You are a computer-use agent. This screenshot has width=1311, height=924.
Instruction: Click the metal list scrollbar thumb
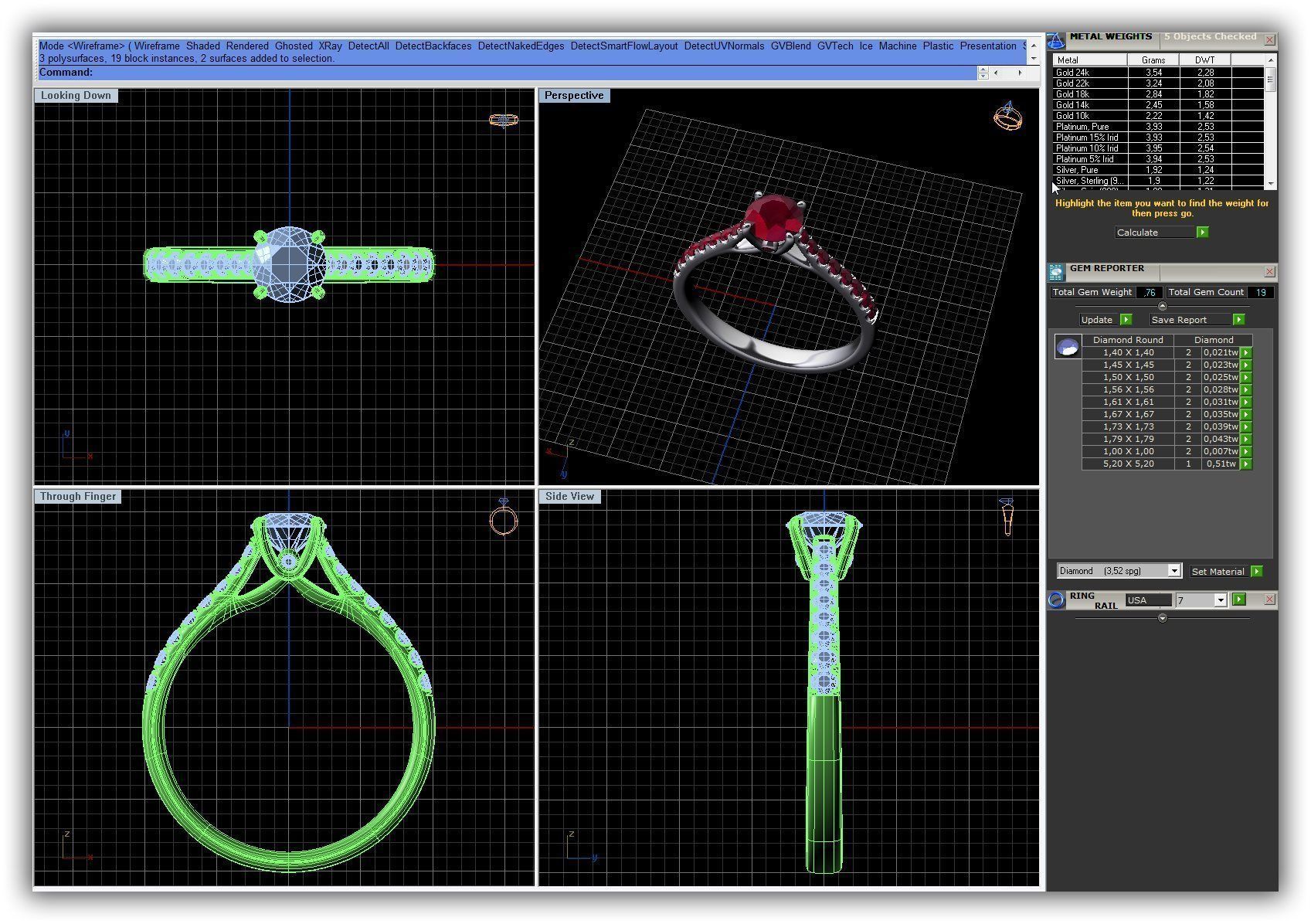coord(1269,79)
